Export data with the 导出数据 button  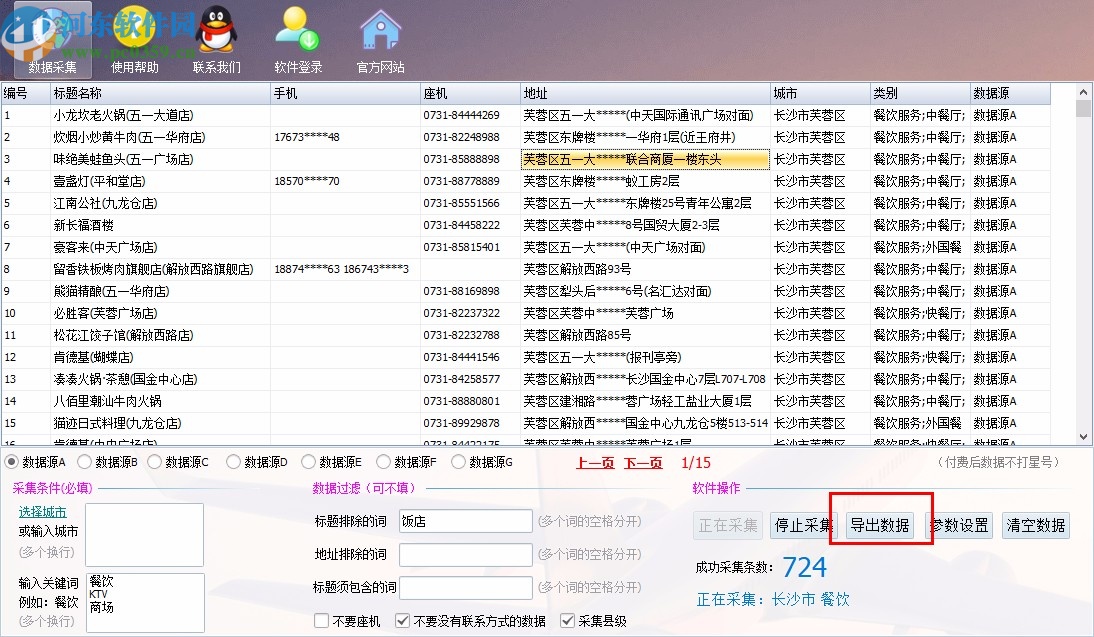tap(881, 525)
